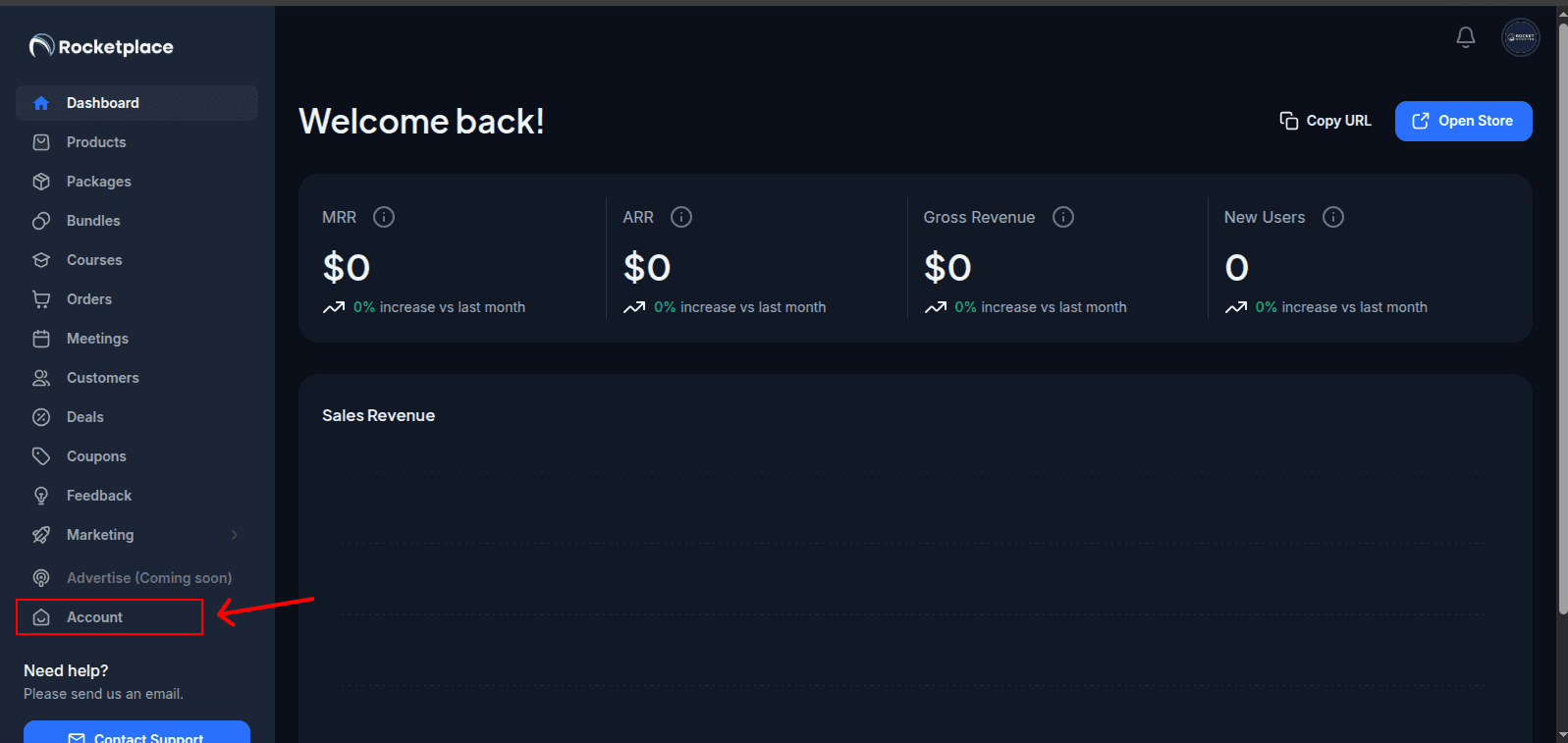Select the Products sidebar icon

[x=41, y=141]
